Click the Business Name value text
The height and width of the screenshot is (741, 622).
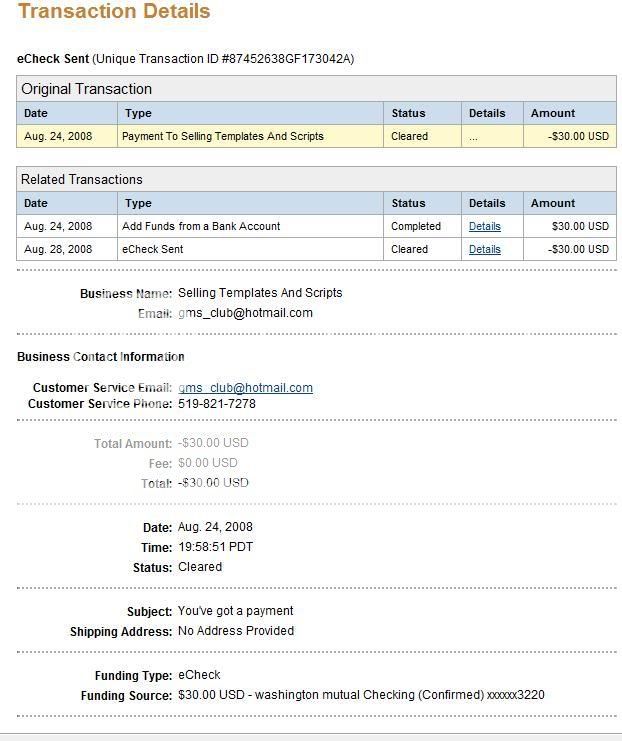click(x=260, y=293)
